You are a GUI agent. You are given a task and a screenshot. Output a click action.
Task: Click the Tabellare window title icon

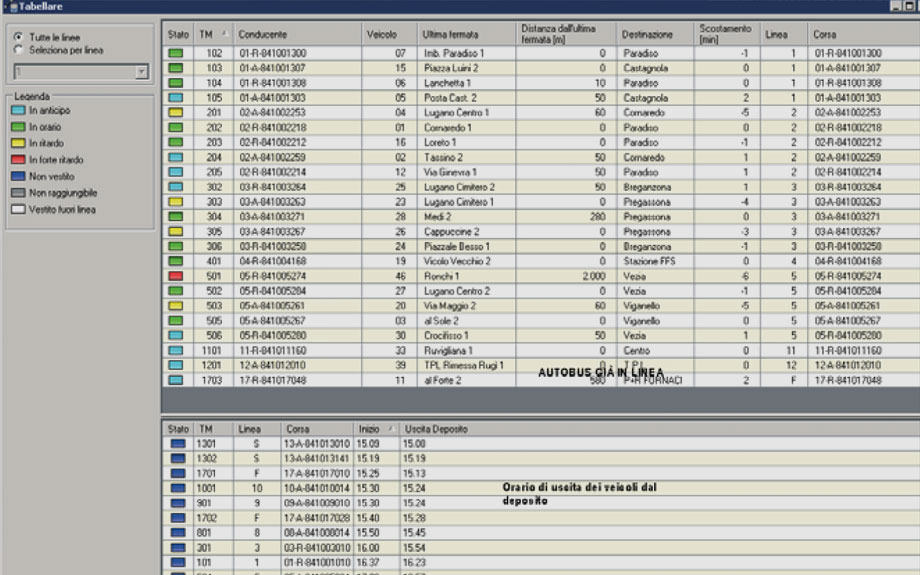coord(6,7)
